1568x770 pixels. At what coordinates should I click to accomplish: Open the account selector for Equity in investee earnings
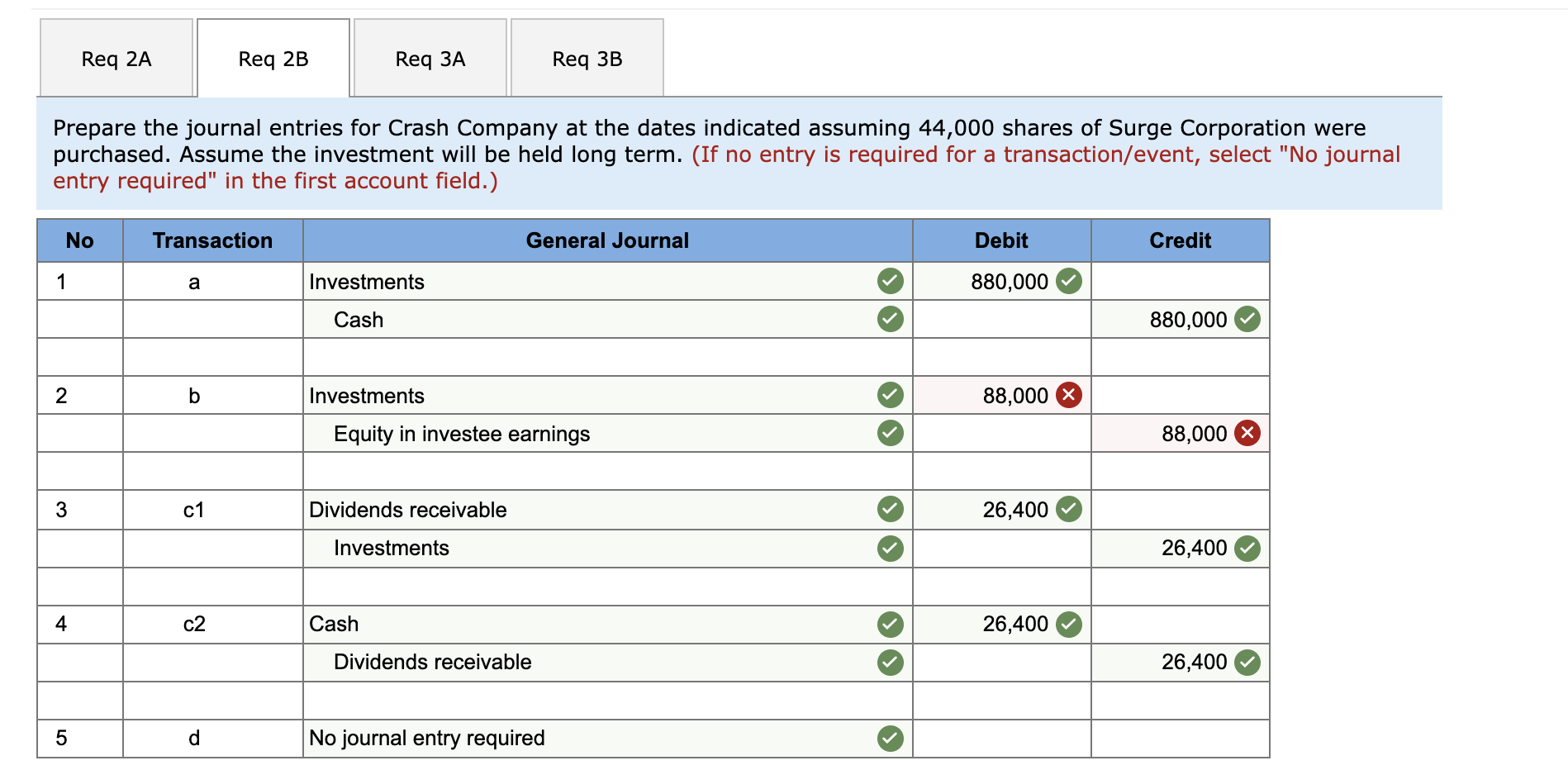point(578,433)
